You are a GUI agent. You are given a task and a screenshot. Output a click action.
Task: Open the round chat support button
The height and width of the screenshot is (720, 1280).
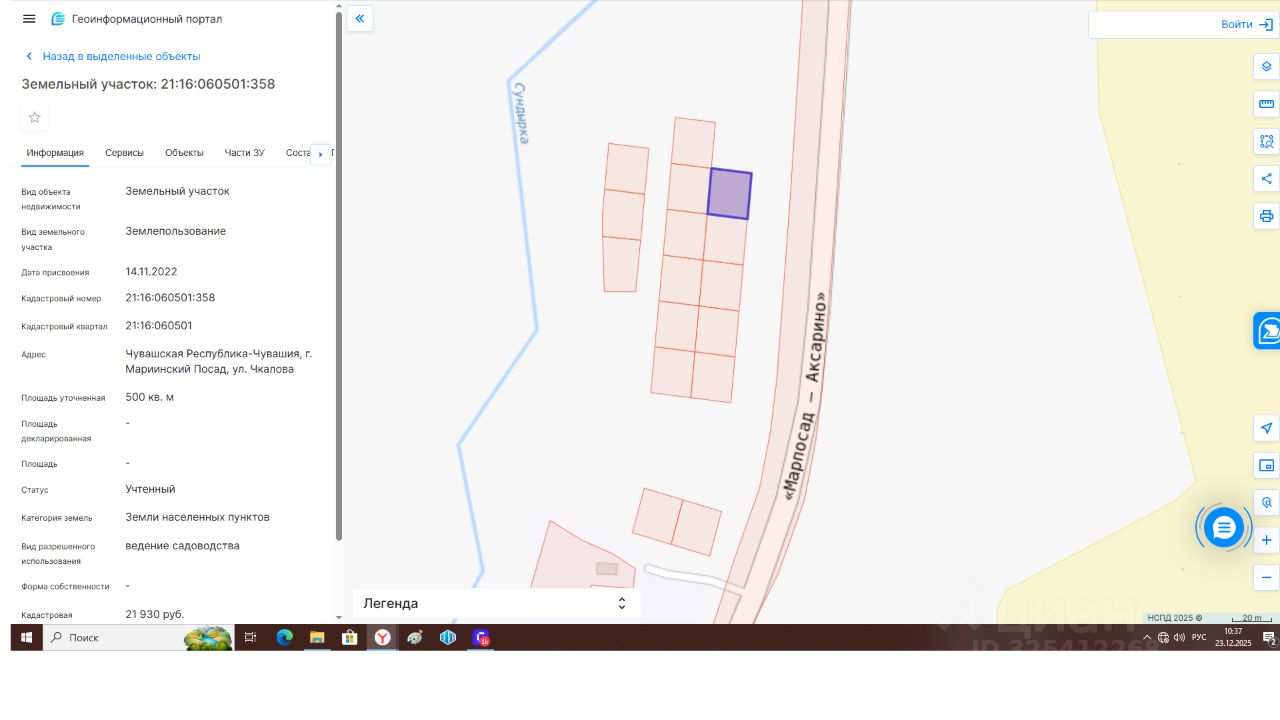point(1224,528)
